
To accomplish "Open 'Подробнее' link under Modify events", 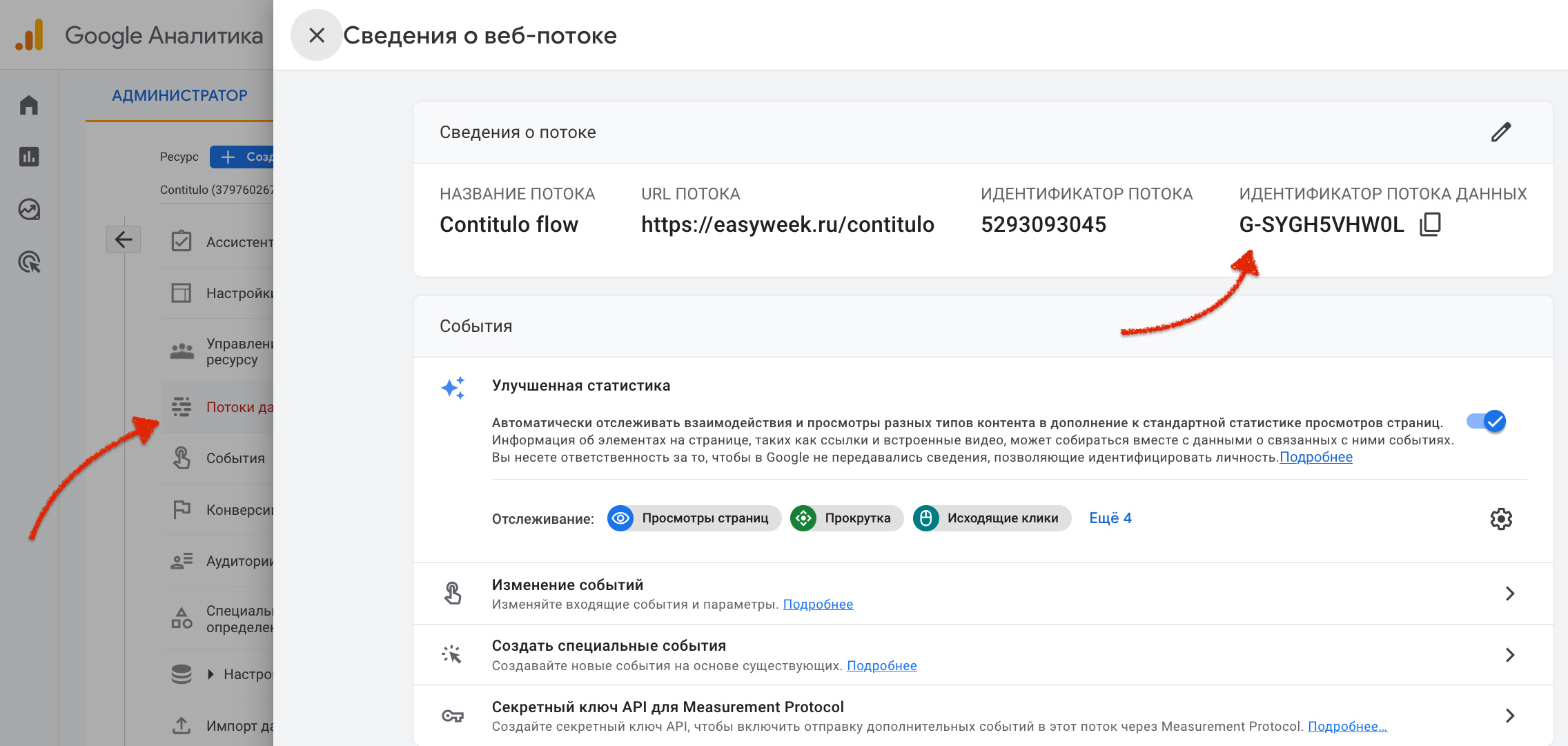I will [x=818, y=605].
